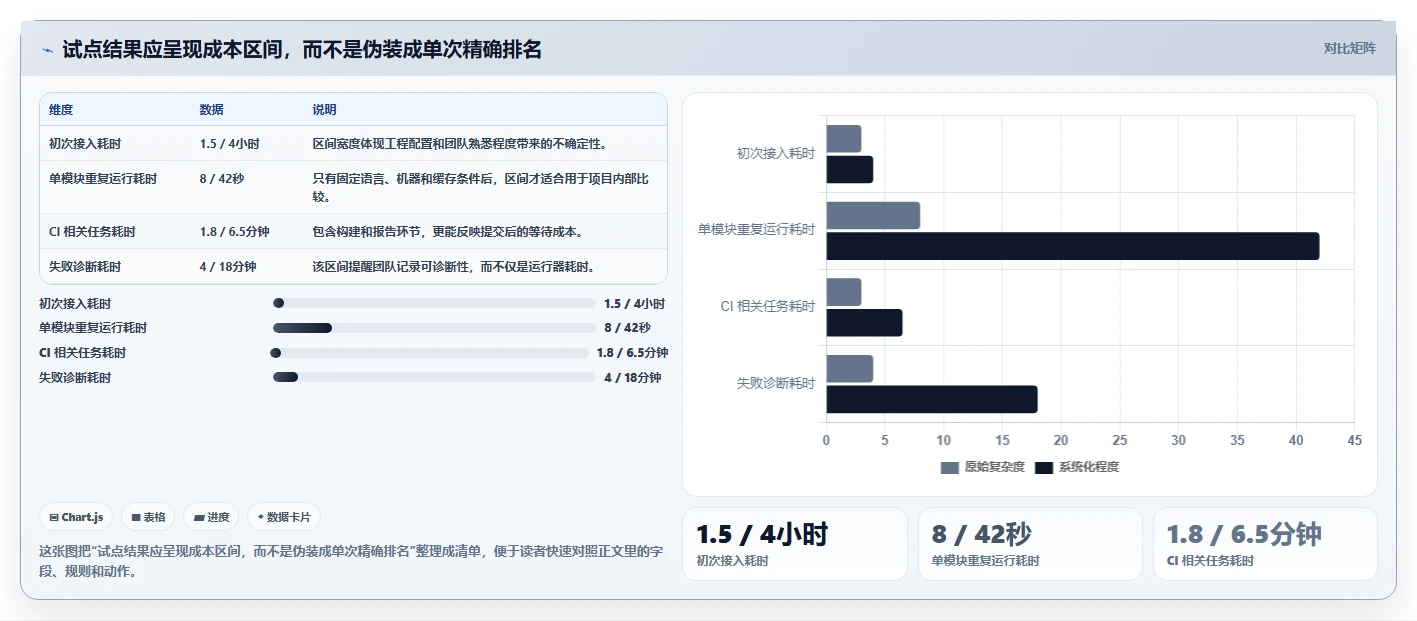The image size is (1417, 621).
Task: Click the gray 初次接入耗时 chart bar
Action: (844, 139)
